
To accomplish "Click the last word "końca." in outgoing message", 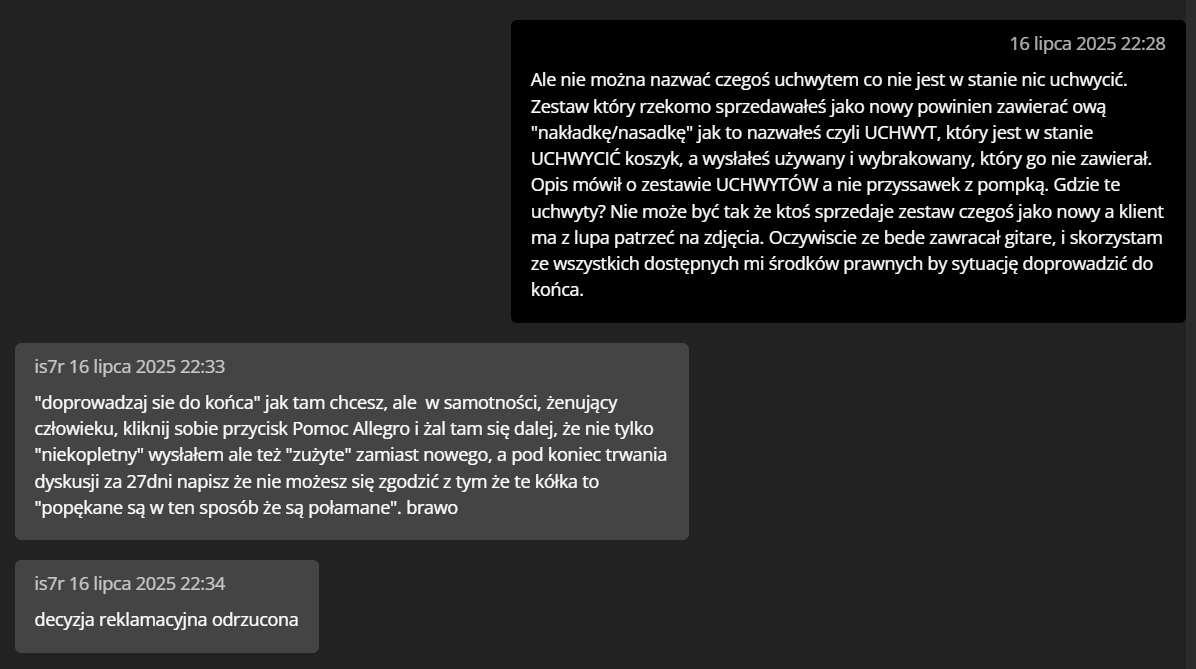I will 557,290.
